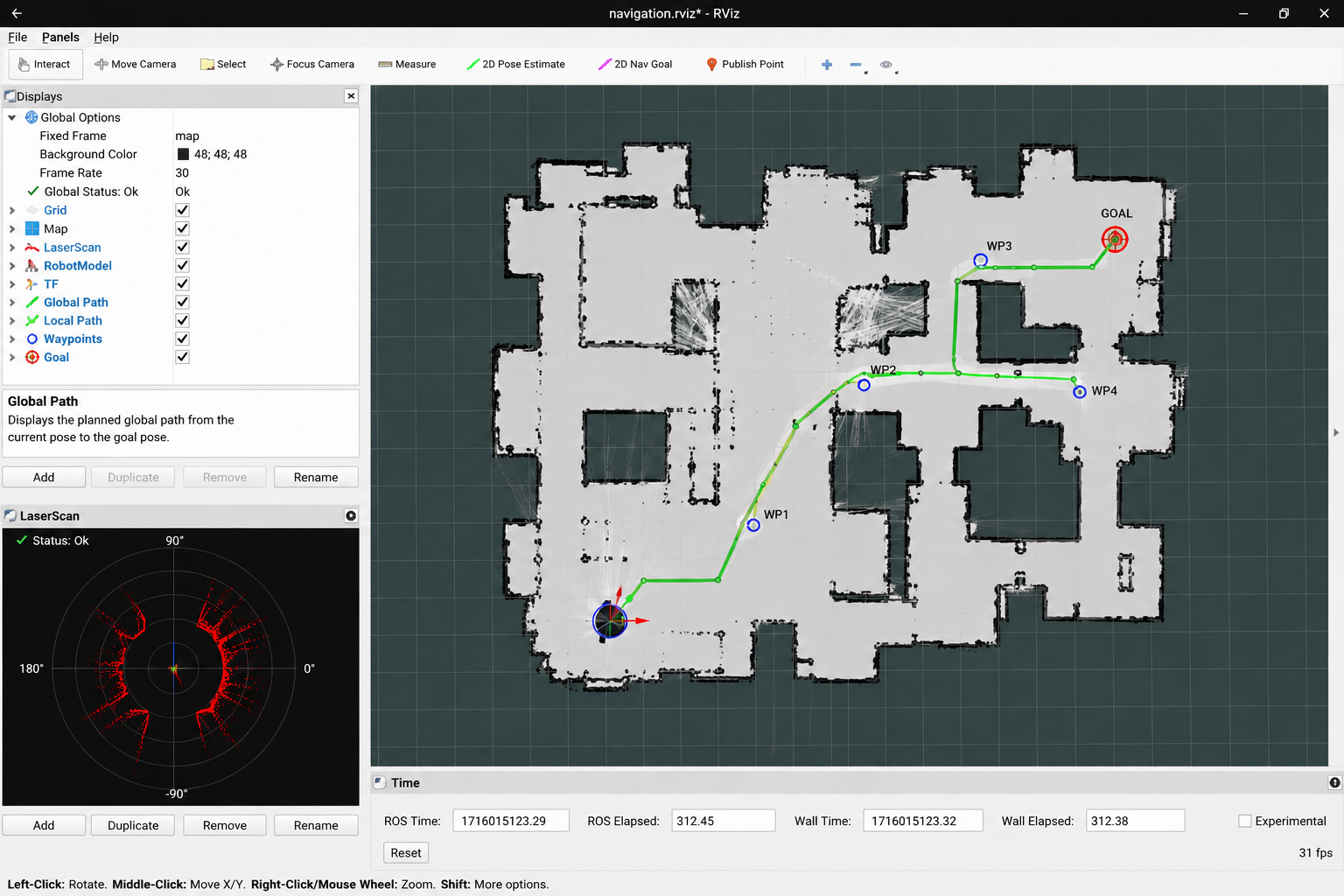Select the Fixed Frame value map
The height and width of the screenshot is (896, 1344).
[x=187, y=136]
